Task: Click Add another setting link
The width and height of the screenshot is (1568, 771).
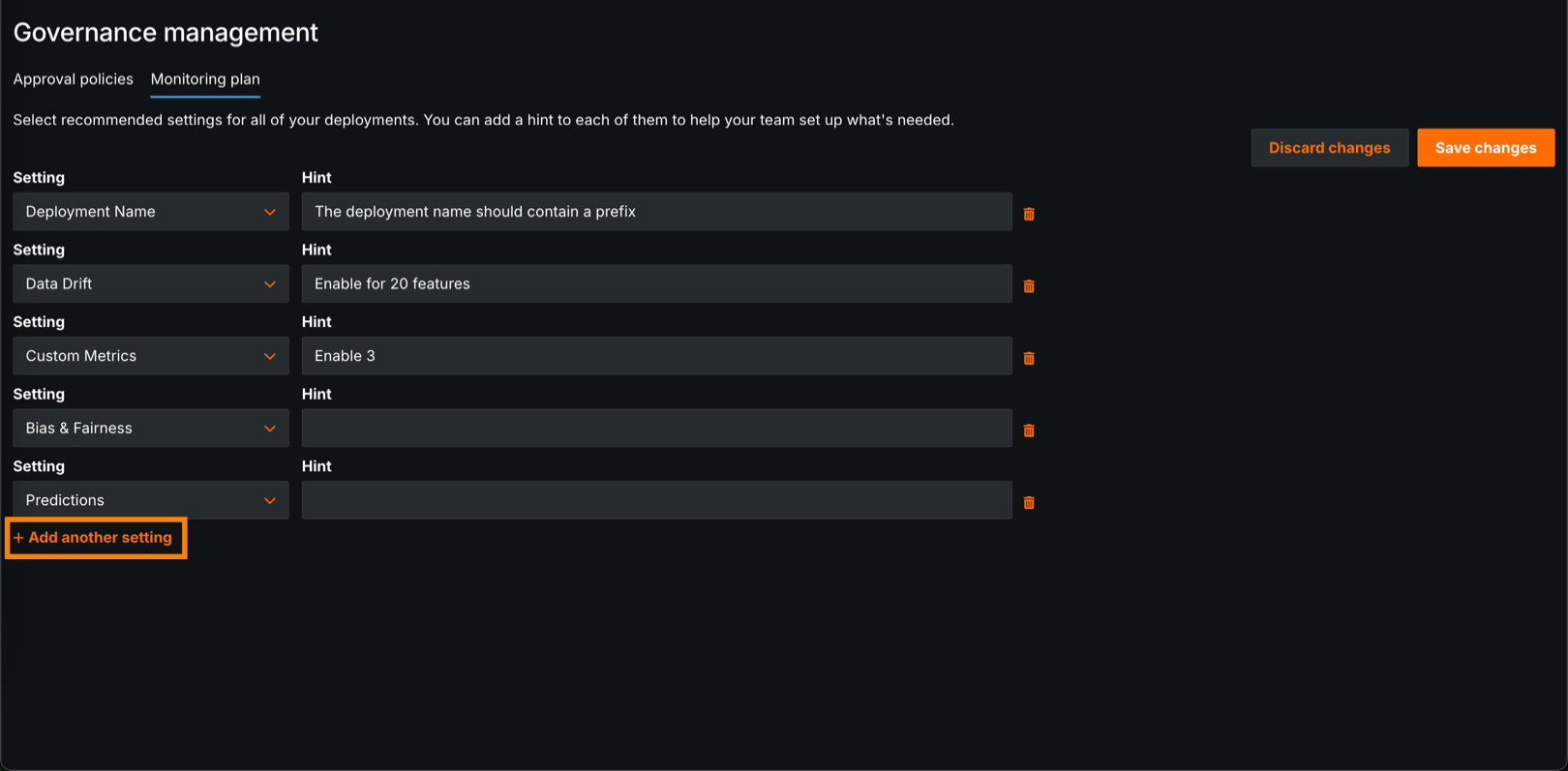Action: [95, 538]
